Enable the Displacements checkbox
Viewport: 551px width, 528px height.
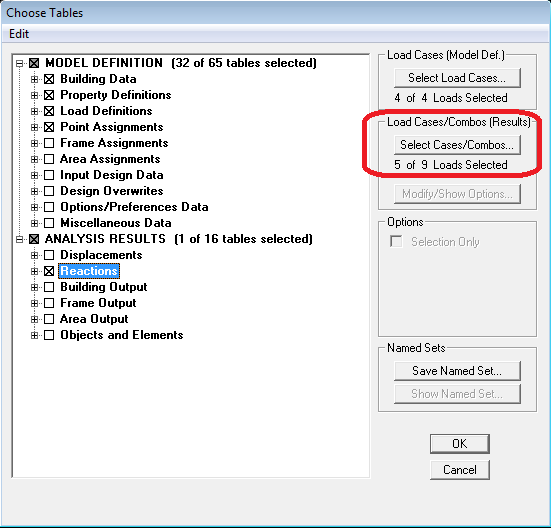[49, 255]
